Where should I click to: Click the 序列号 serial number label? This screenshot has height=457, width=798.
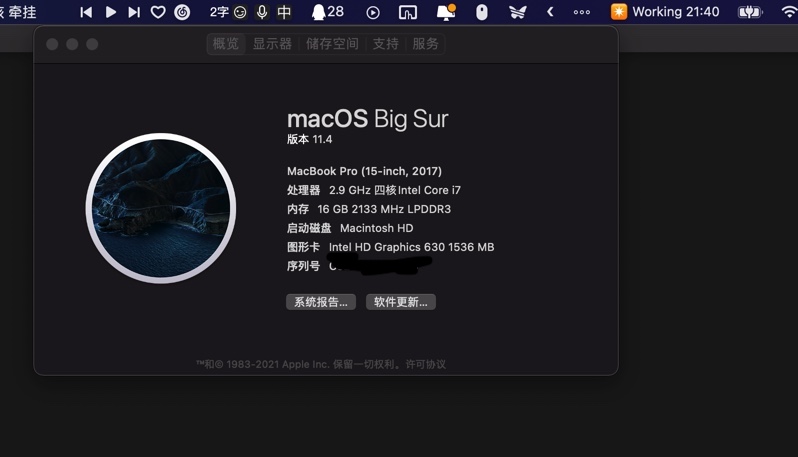coord(303,266)
